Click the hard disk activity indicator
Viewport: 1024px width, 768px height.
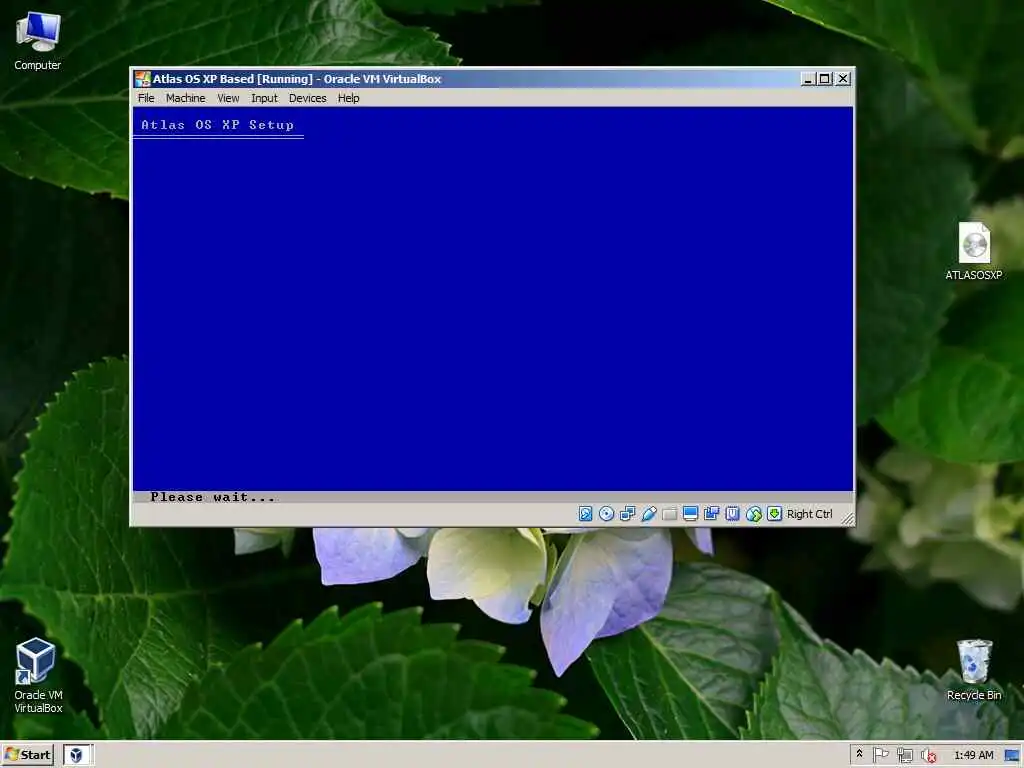pyautogui.click(x=586, y=514)
